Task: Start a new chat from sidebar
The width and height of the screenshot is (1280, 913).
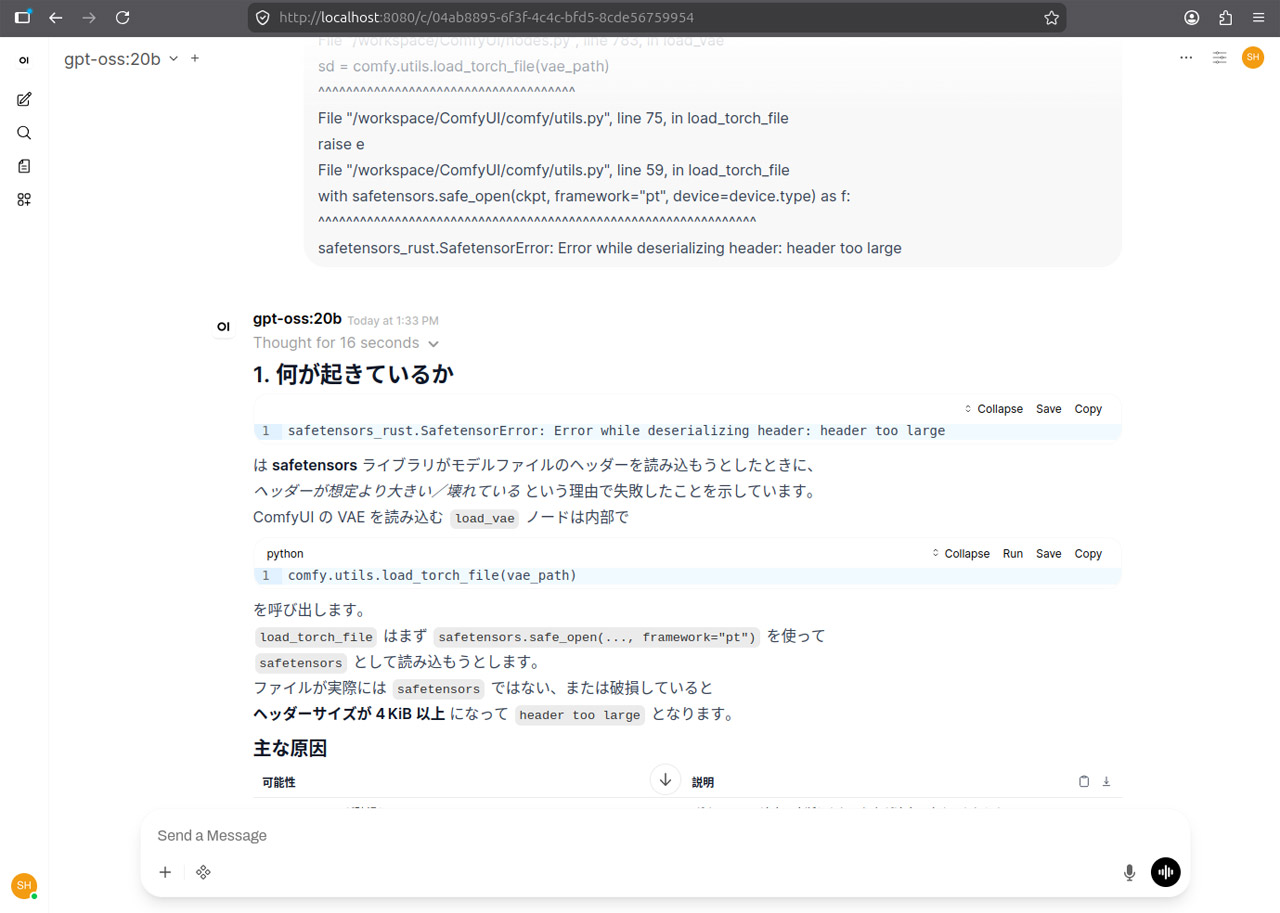Action: (x=24, y=99)
